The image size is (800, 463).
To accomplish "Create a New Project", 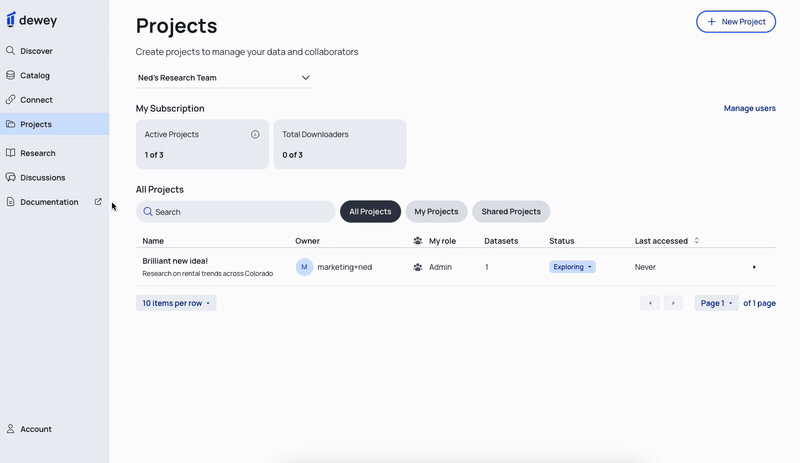I will 736,21.
